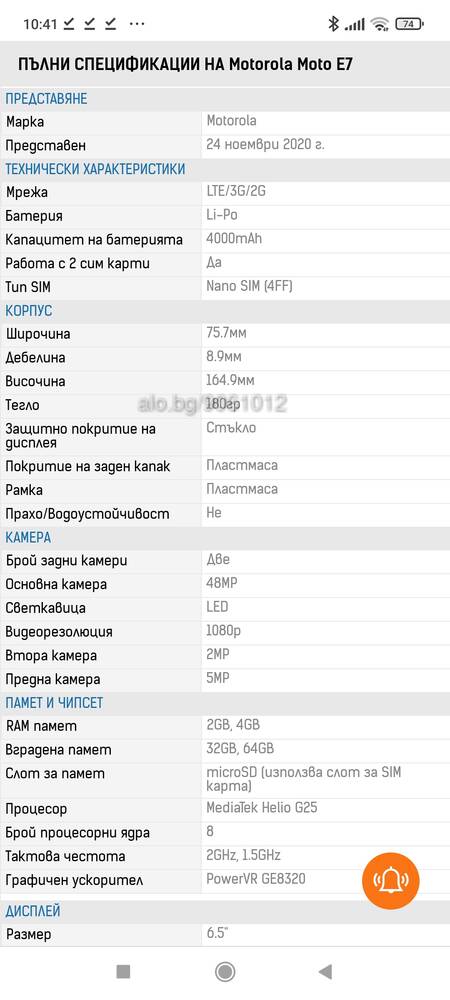Tap the battery level indicator

409,24
